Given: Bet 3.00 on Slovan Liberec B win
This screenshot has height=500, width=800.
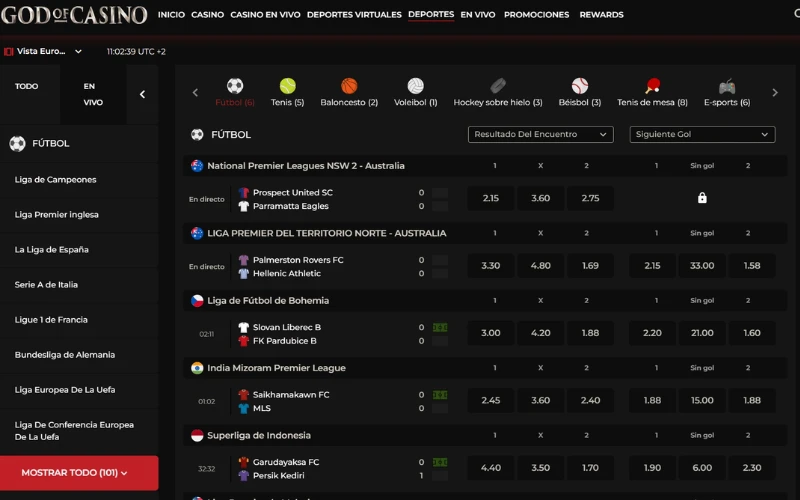Looking at the screenshot, I should (x=490, y=333).
